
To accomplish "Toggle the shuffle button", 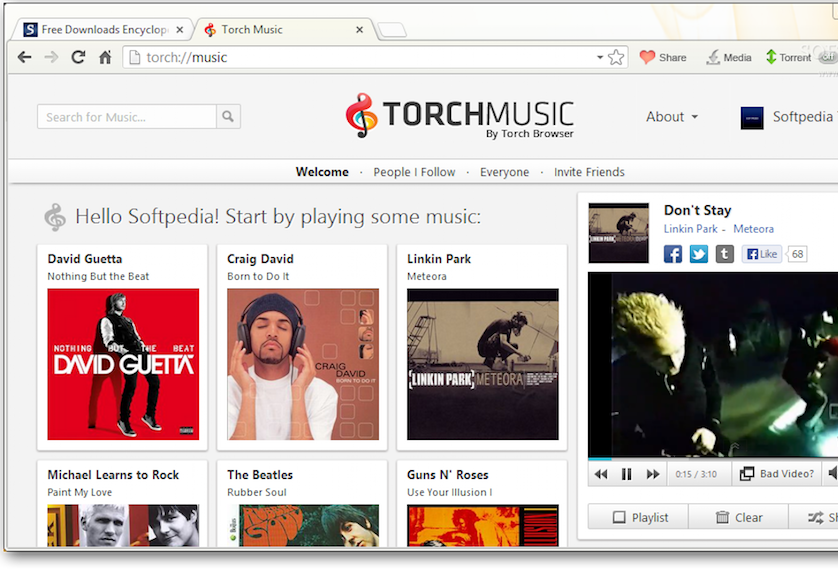I will click(x=815, y=517).
